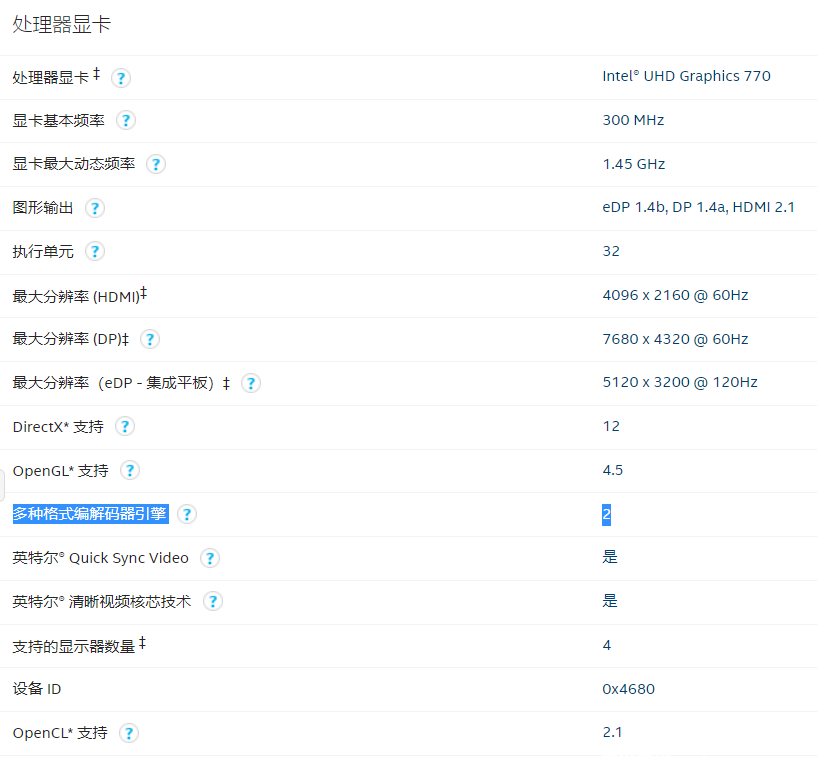Image resolution: width=817 pixels, height=765 pixels.
Task: Select the 0x4680 device ID value
Action: 628,689
